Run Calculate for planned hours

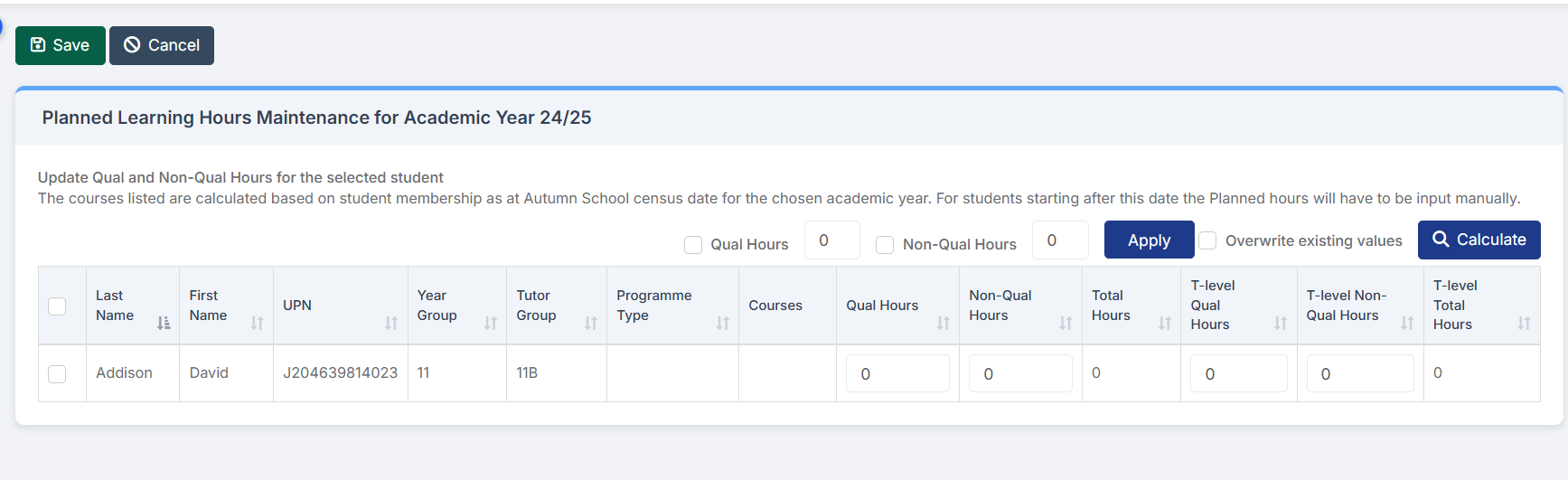pyautogui.click(x=1479, y=240)
